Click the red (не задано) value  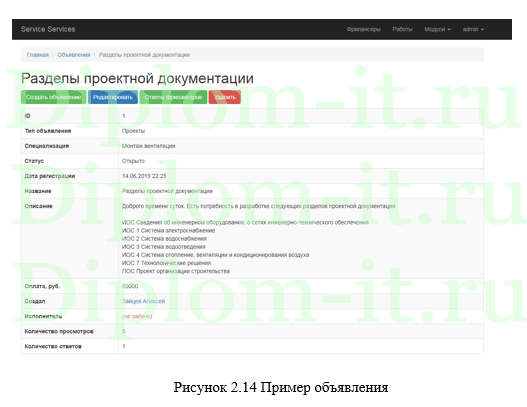click(137, 316)
